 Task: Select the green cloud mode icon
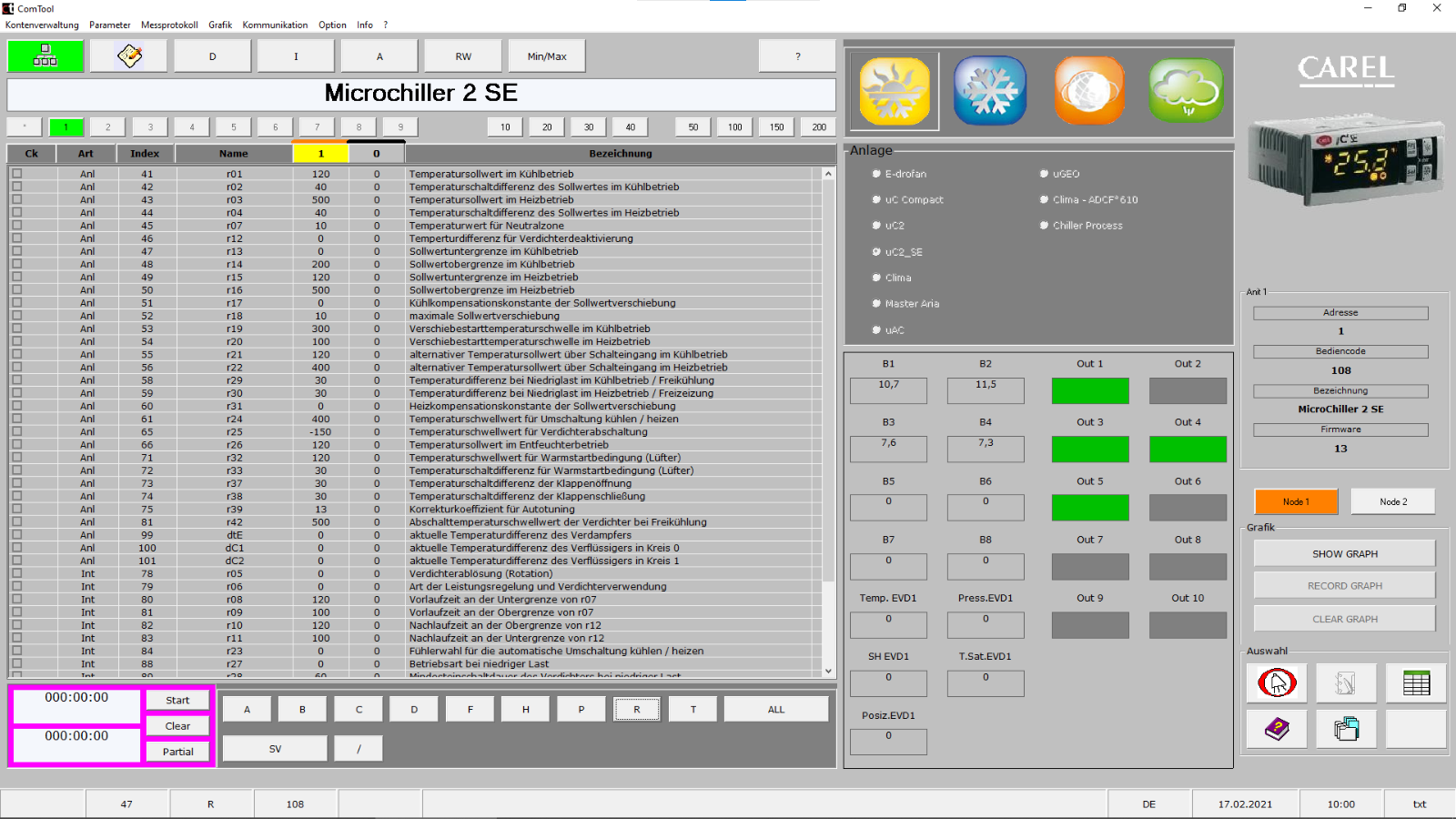tap(1186, 91)
